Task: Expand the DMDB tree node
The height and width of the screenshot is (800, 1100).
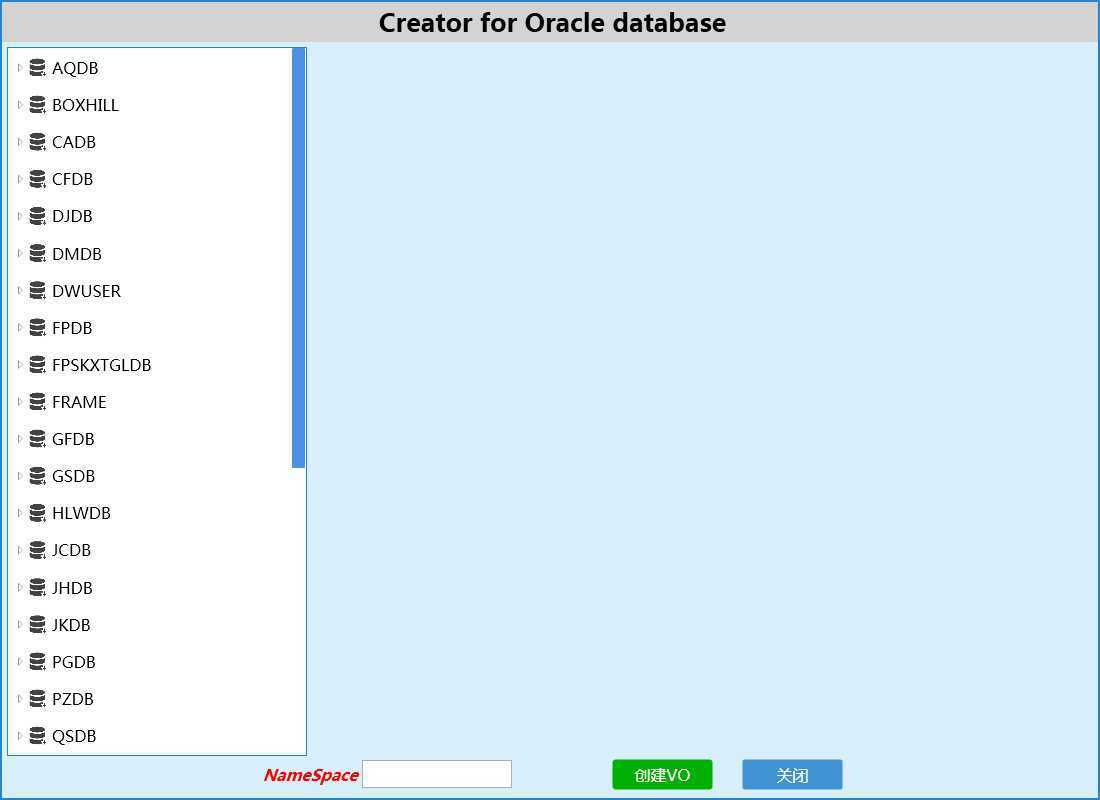Action: coord(20,254)
